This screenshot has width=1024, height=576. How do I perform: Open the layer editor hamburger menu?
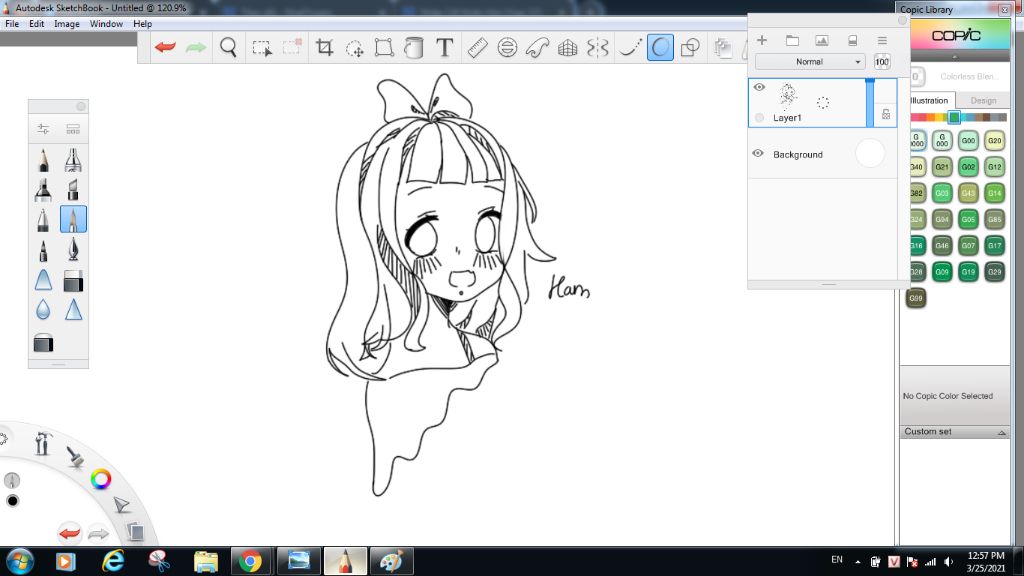pos(882,40)
